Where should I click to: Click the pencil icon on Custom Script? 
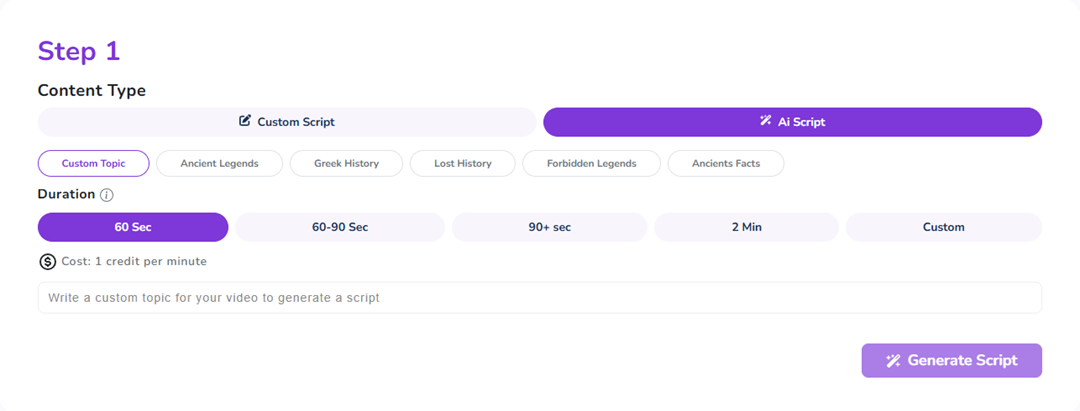245,121
